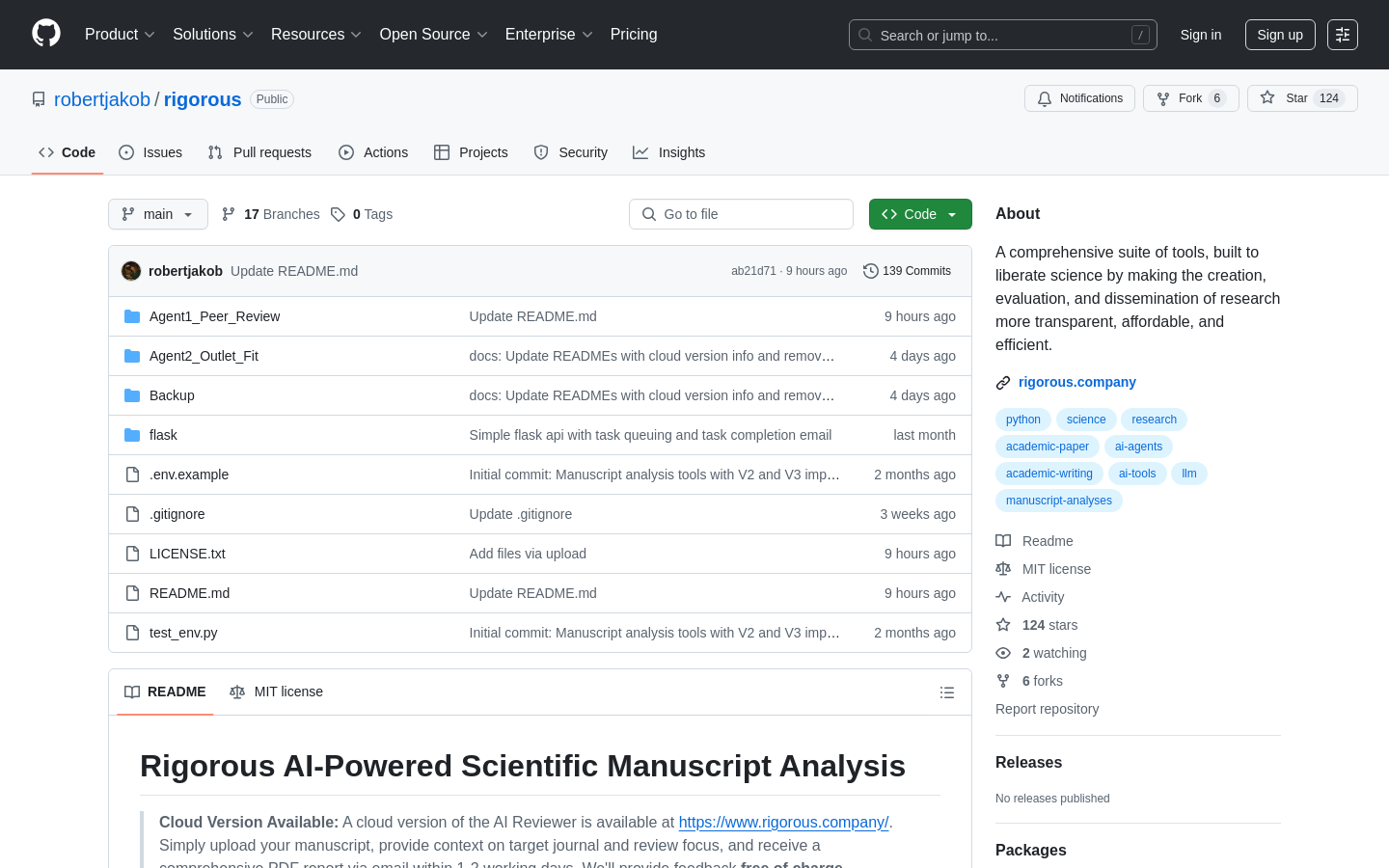1389x868 pixels.
Task: Click the python topic tag
Action: pyautogui.click(x=1023, y=420)
